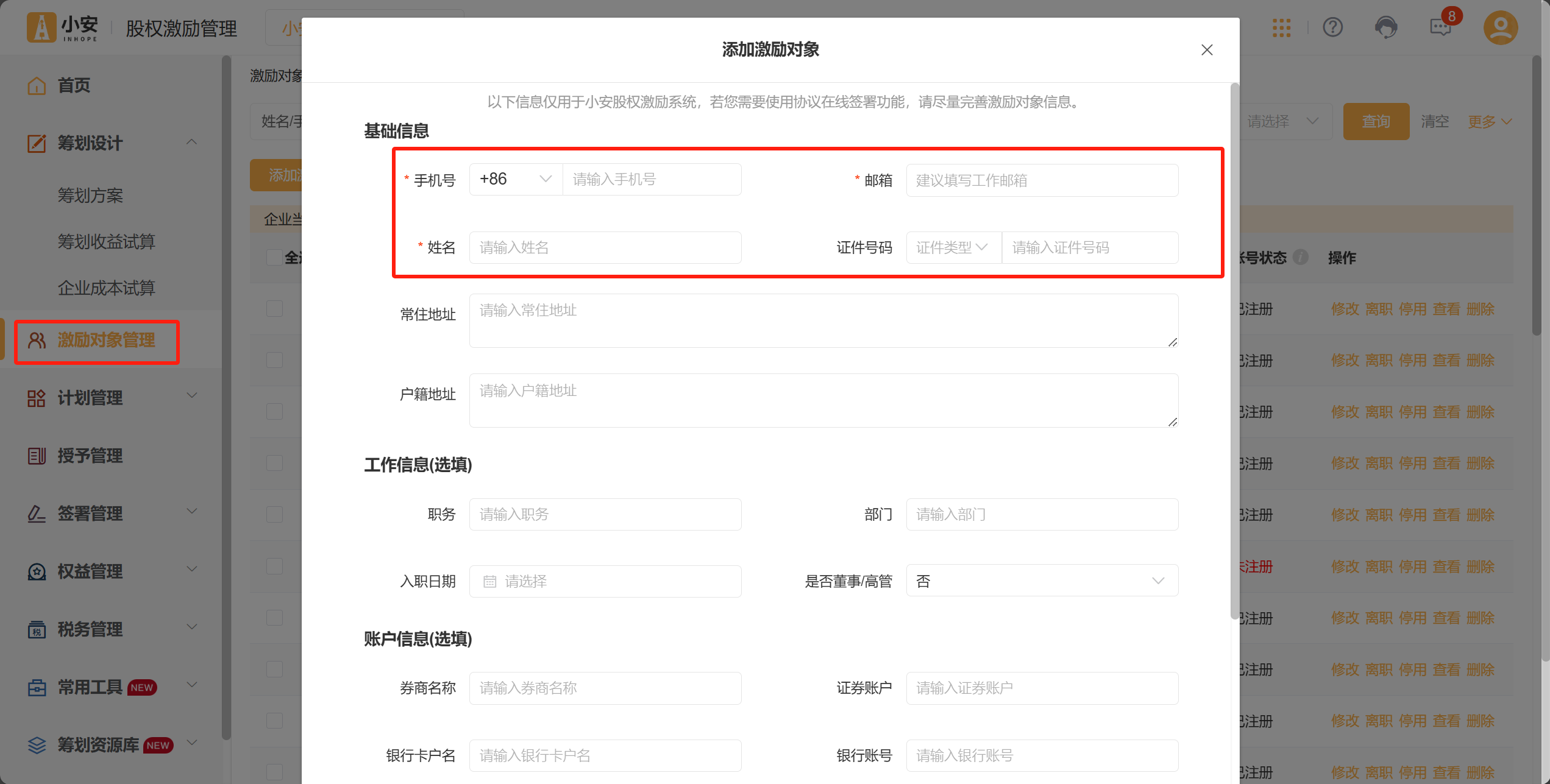Focus the 请输入姓名 input field
Screen dimensions: 1550x784
coord(605,247)
